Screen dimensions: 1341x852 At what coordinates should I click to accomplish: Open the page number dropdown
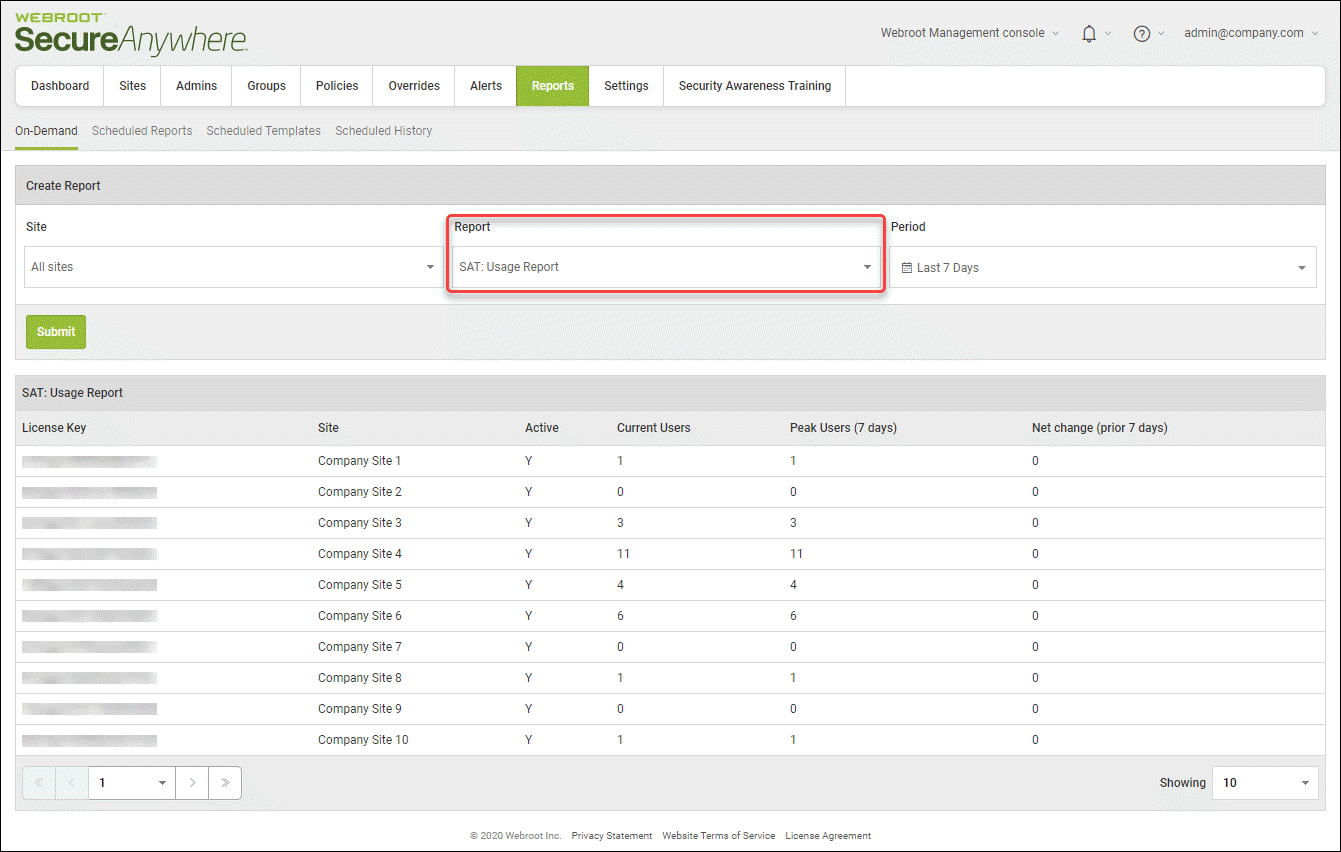point(132,783)
